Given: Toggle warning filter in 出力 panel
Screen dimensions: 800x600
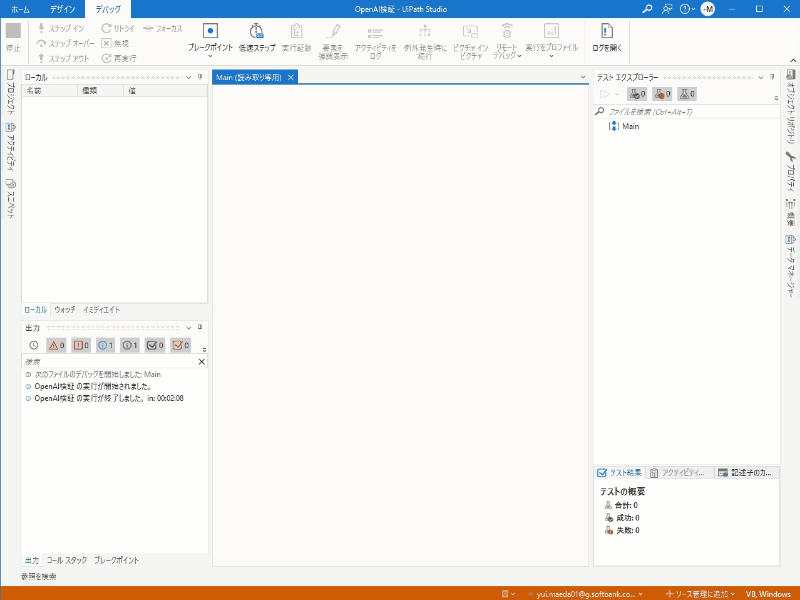Looking at the screenshot, I should pyautogui.click(x=56, y=345).
